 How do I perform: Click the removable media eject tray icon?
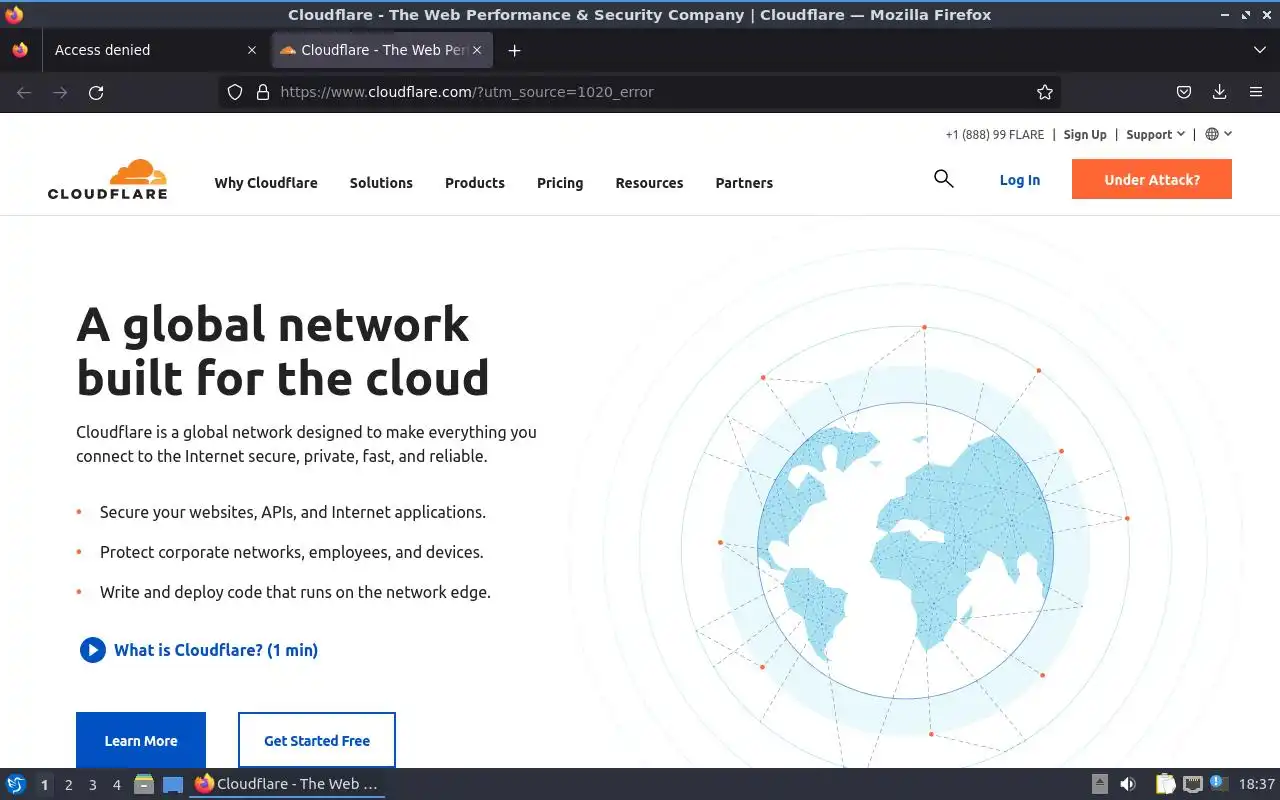1100,784
